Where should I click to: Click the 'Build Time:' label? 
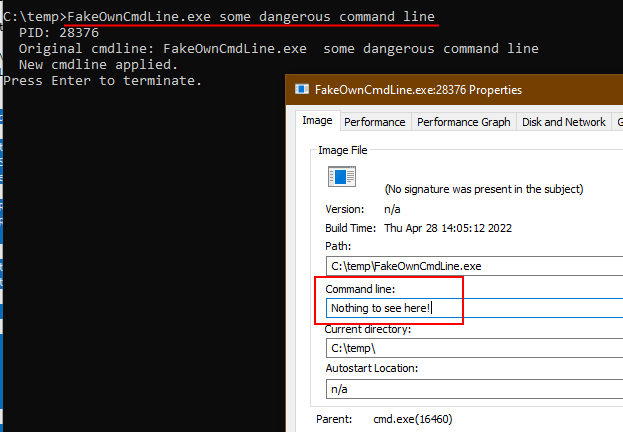pos(350,228)
